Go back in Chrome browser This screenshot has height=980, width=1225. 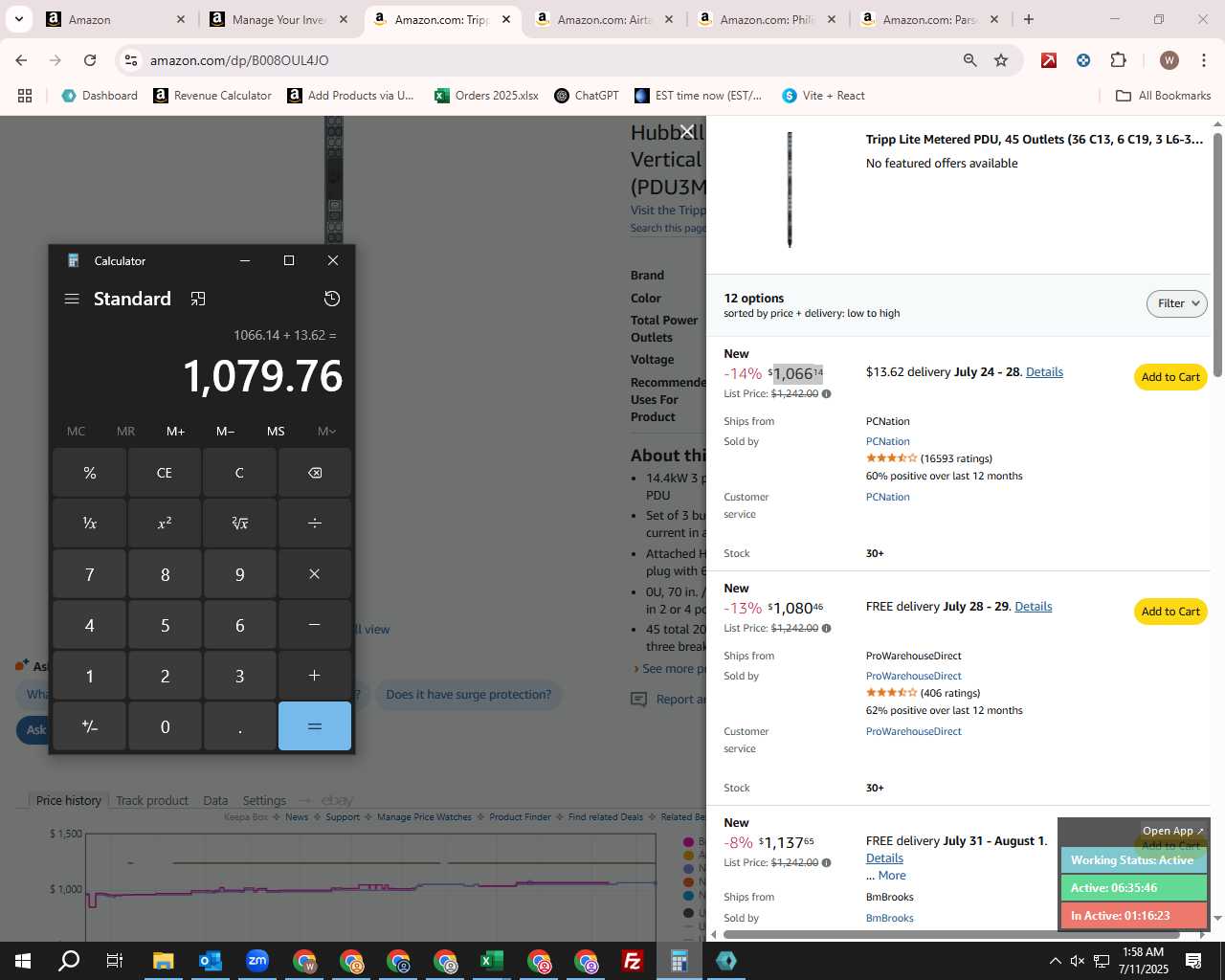[21, 60]
